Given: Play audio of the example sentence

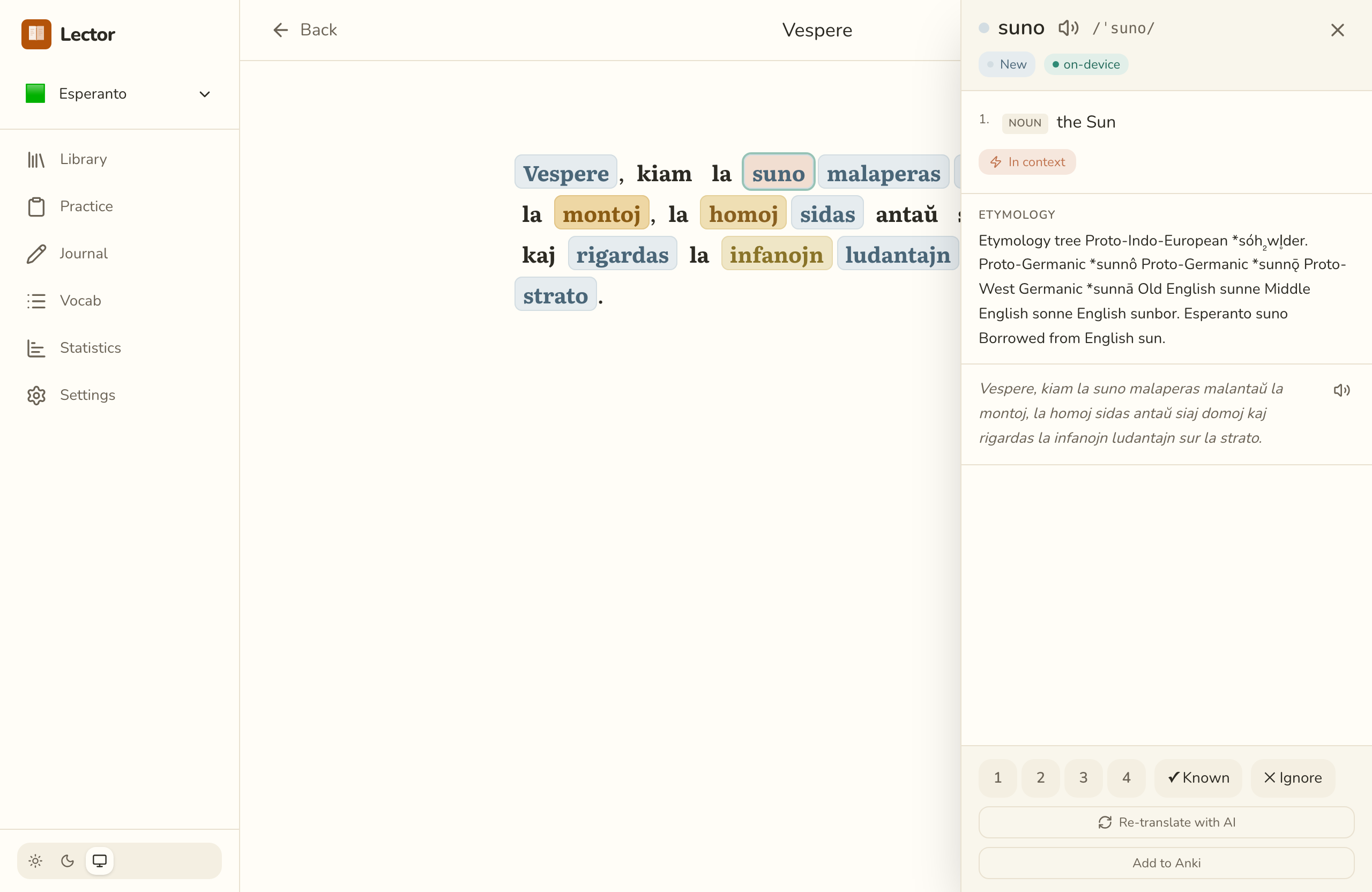Looking at the screenshot, I should pos(1341,390).
